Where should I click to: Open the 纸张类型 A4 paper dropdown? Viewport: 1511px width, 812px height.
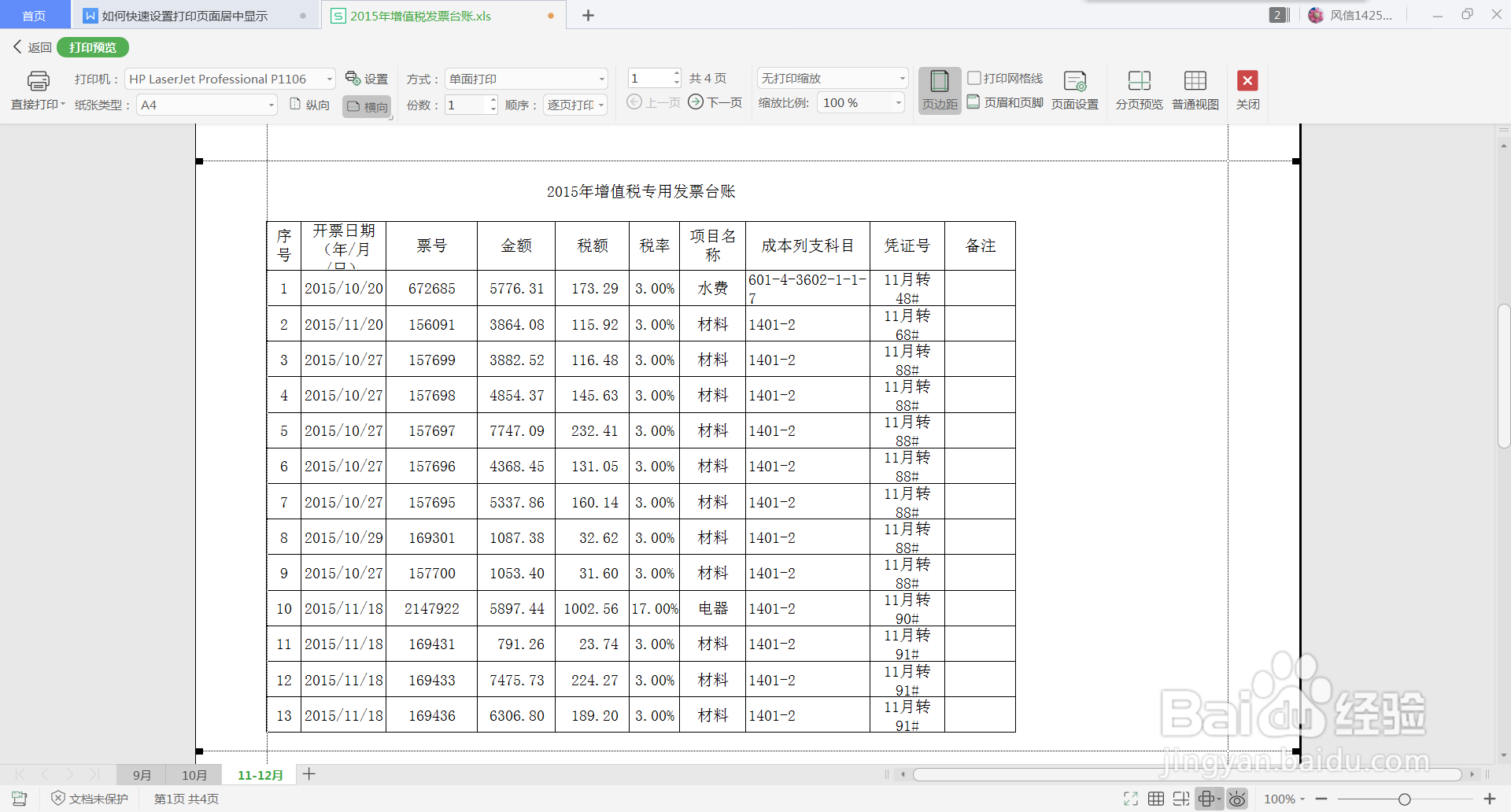point(271,104)
